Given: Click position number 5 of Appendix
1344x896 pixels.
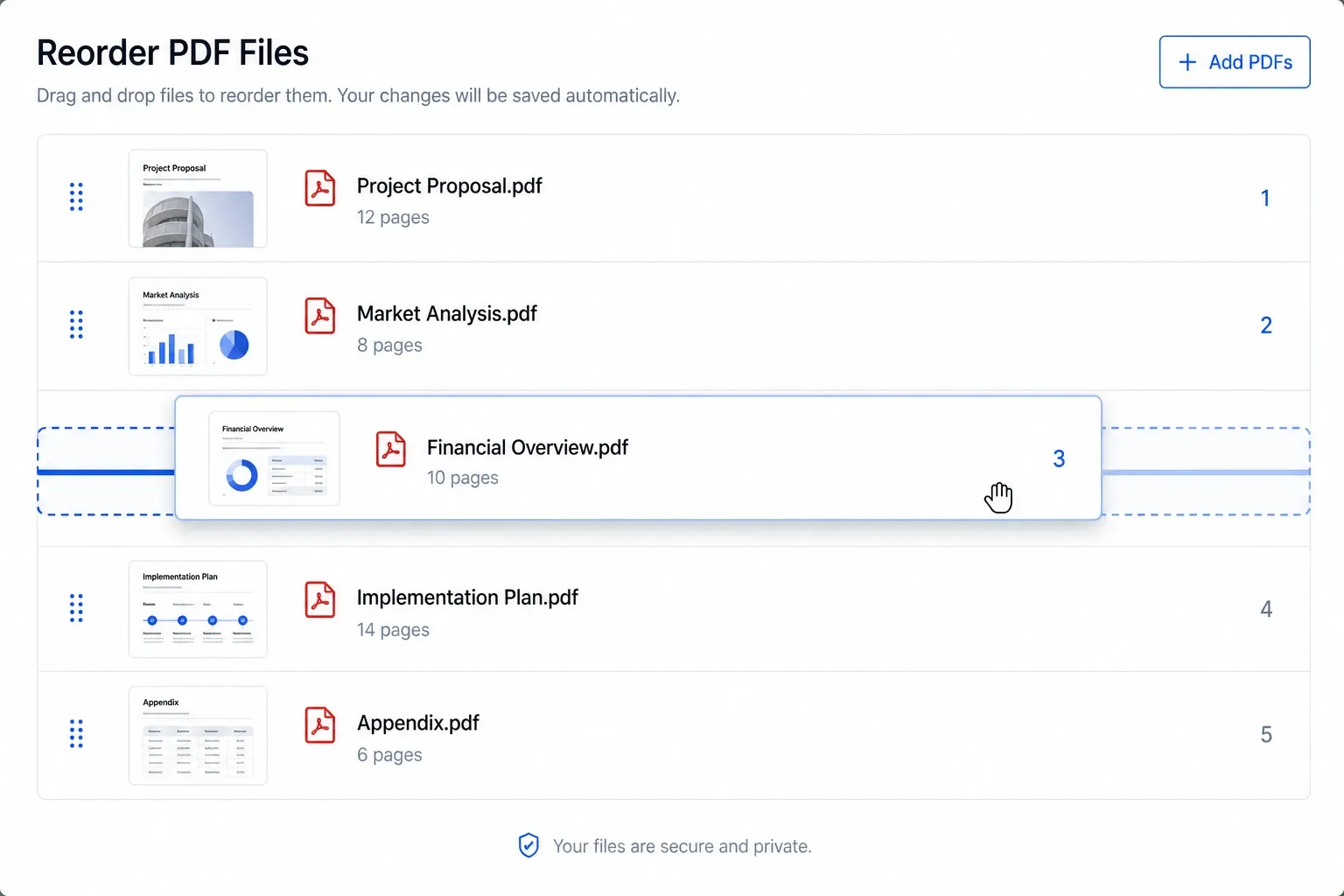Looking at the screenshot, I should click(x=1266, y=734).
